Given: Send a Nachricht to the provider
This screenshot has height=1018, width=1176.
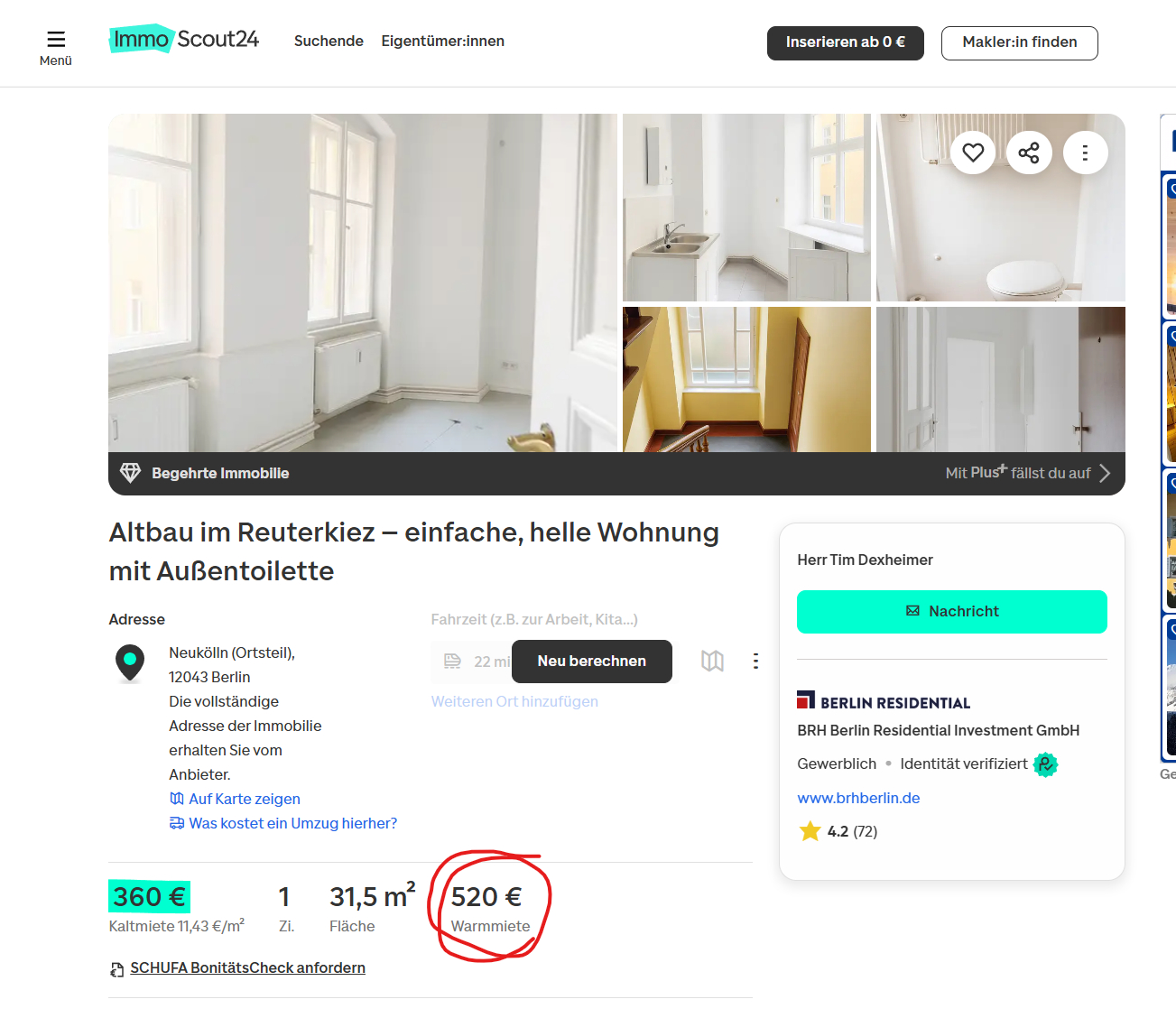Looking at the screenshot, I should click(x=951, y=612).
